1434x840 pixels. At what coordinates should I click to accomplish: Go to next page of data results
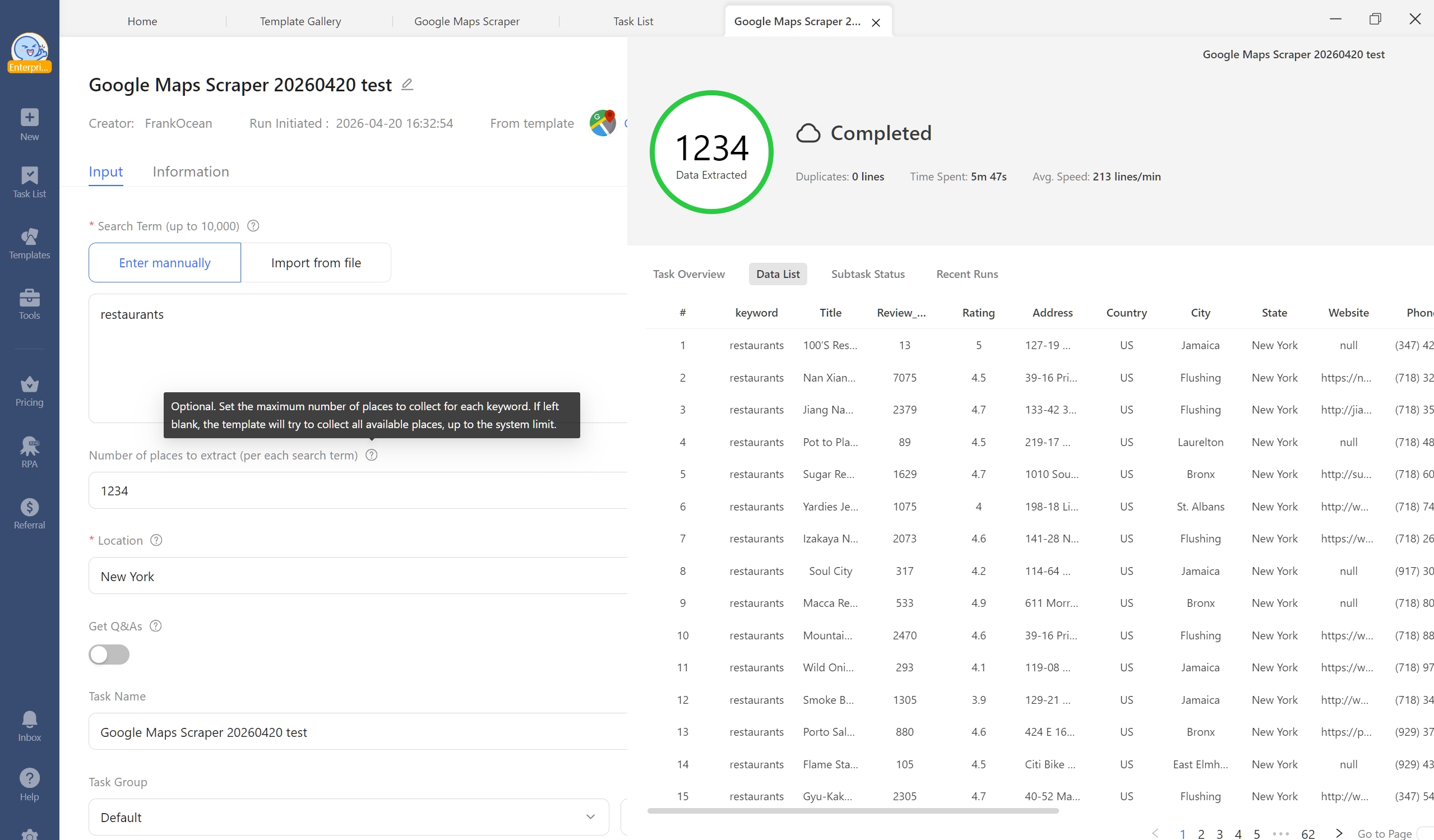(1339, 833)
